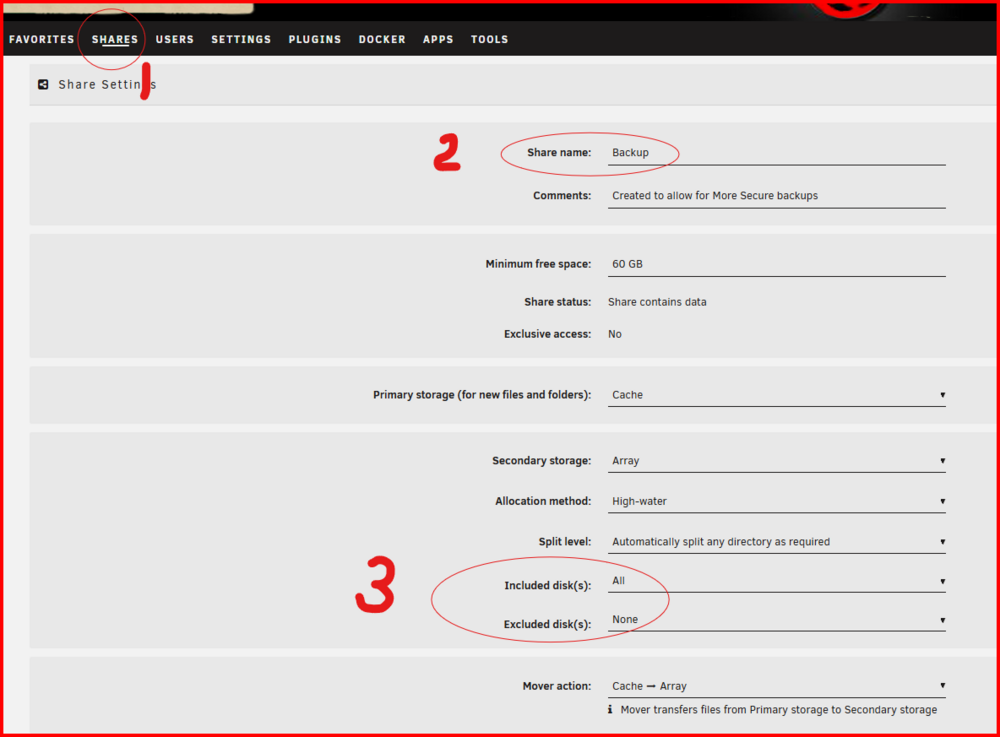Image resolution: width=1000 pixels, height=737 pixels.
Task: Click the info icon beside the Mover transfers note
Action: point(610,710)
